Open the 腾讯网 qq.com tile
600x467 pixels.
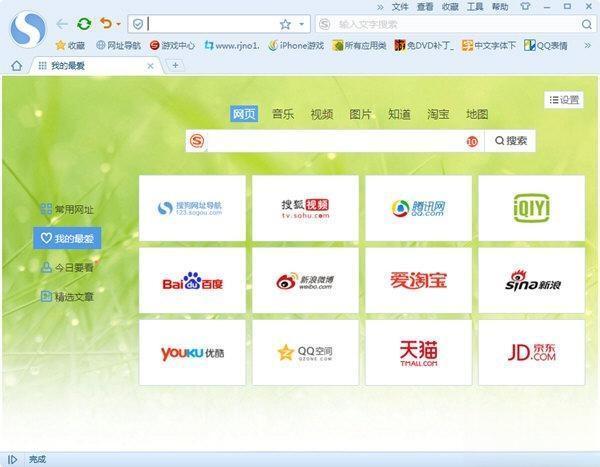pos(419,208)
